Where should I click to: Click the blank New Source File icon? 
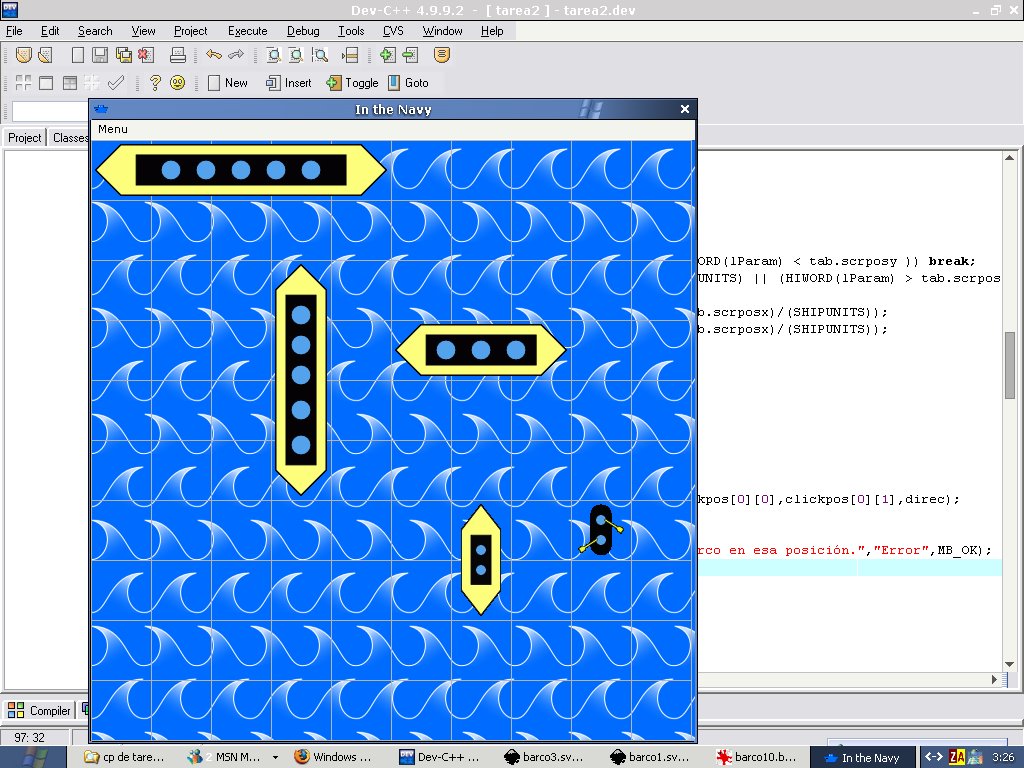click(x=78, y=55)
